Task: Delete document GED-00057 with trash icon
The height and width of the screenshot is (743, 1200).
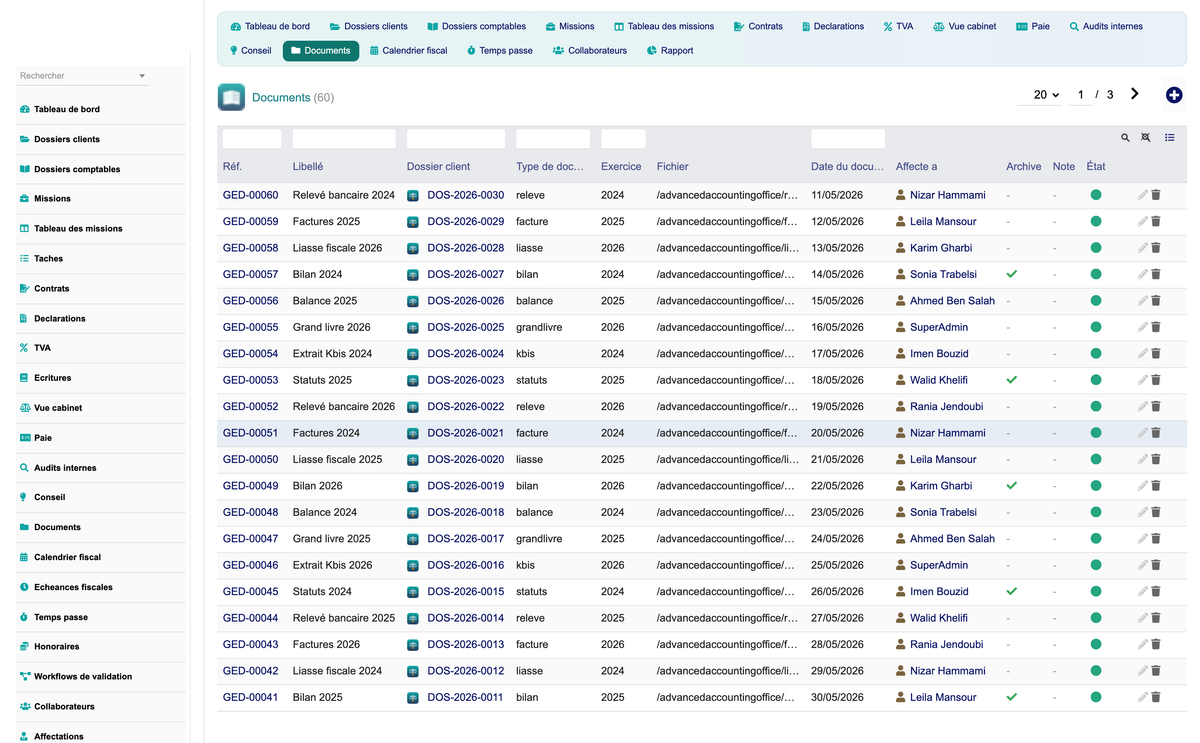Action: (x=1156, y=274)
